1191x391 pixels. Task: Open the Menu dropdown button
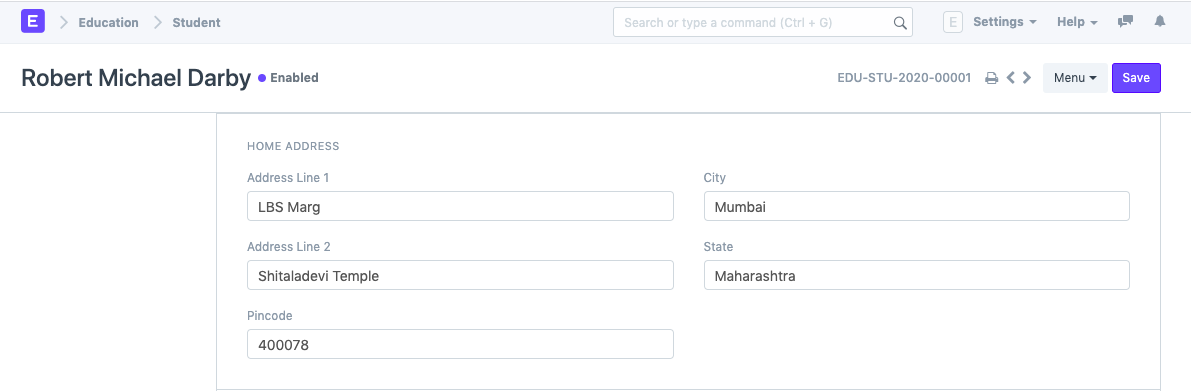pos(1075,77)
